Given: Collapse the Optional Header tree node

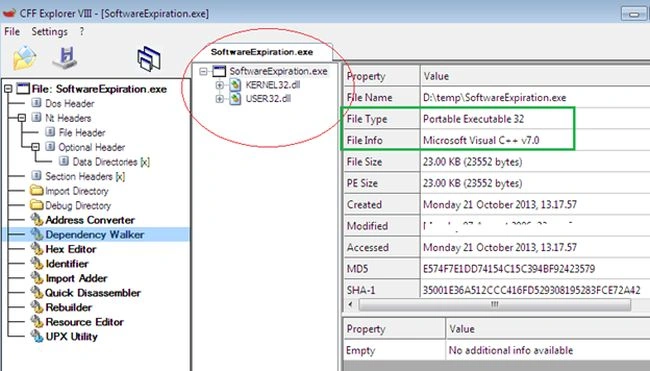Looking at the screenshot, I should point(35,147).
